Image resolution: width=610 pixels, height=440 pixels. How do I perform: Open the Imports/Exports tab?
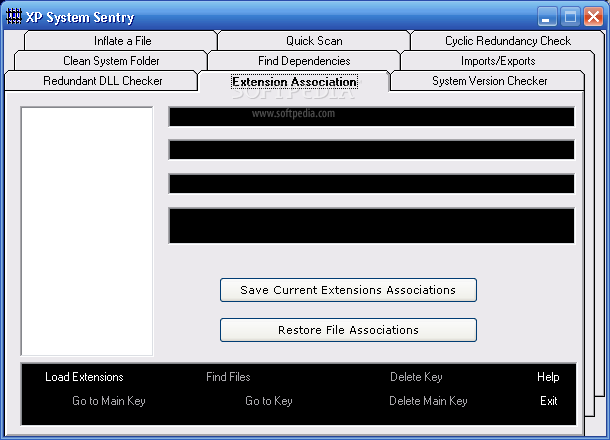point(498,61)
